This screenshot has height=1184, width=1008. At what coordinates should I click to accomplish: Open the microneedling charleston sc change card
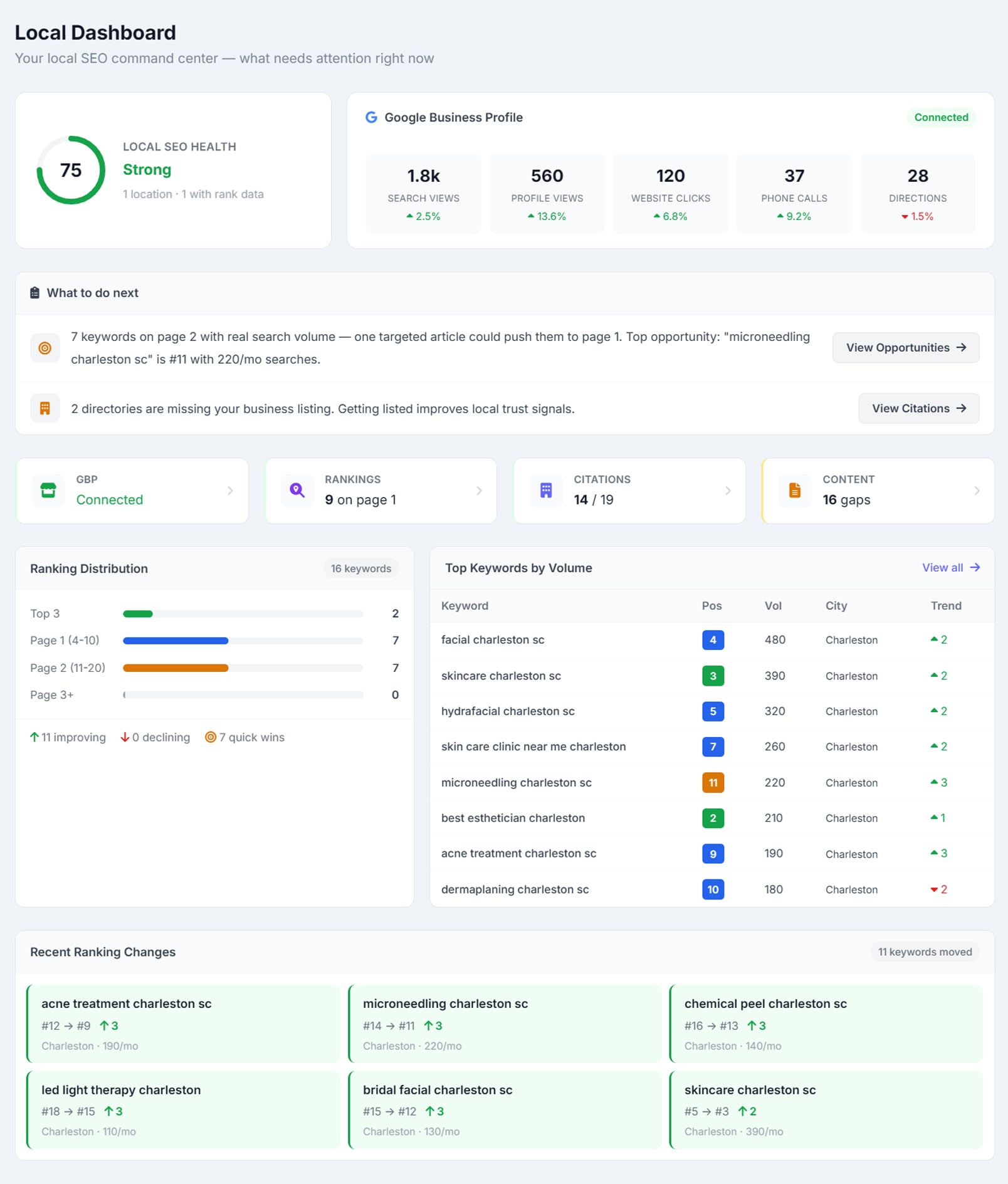pos(505,1024)
